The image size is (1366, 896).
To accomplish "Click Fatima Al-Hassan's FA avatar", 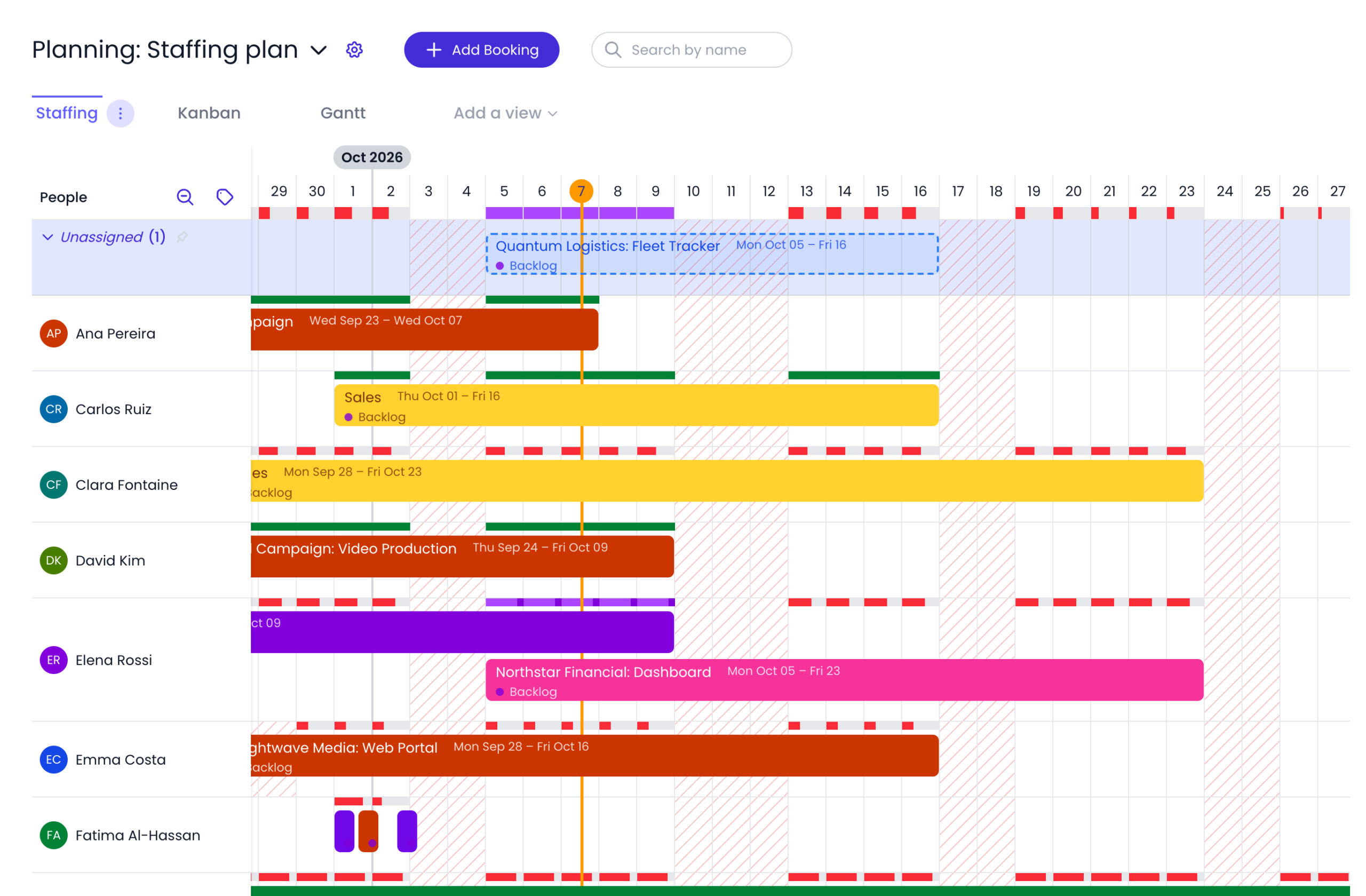I will point(53,835).
